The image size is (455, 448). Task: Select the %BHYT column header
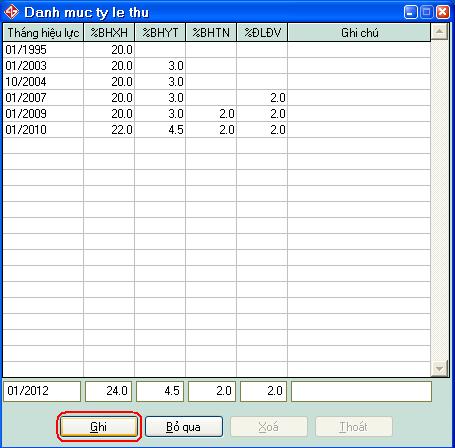click(160, 33)
